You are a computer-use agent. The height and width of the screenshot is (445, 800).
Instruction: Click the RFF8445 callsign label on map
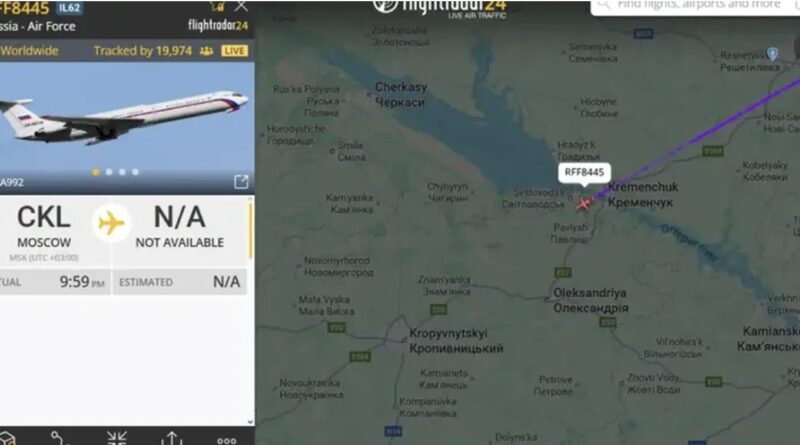tap(584, 172)
